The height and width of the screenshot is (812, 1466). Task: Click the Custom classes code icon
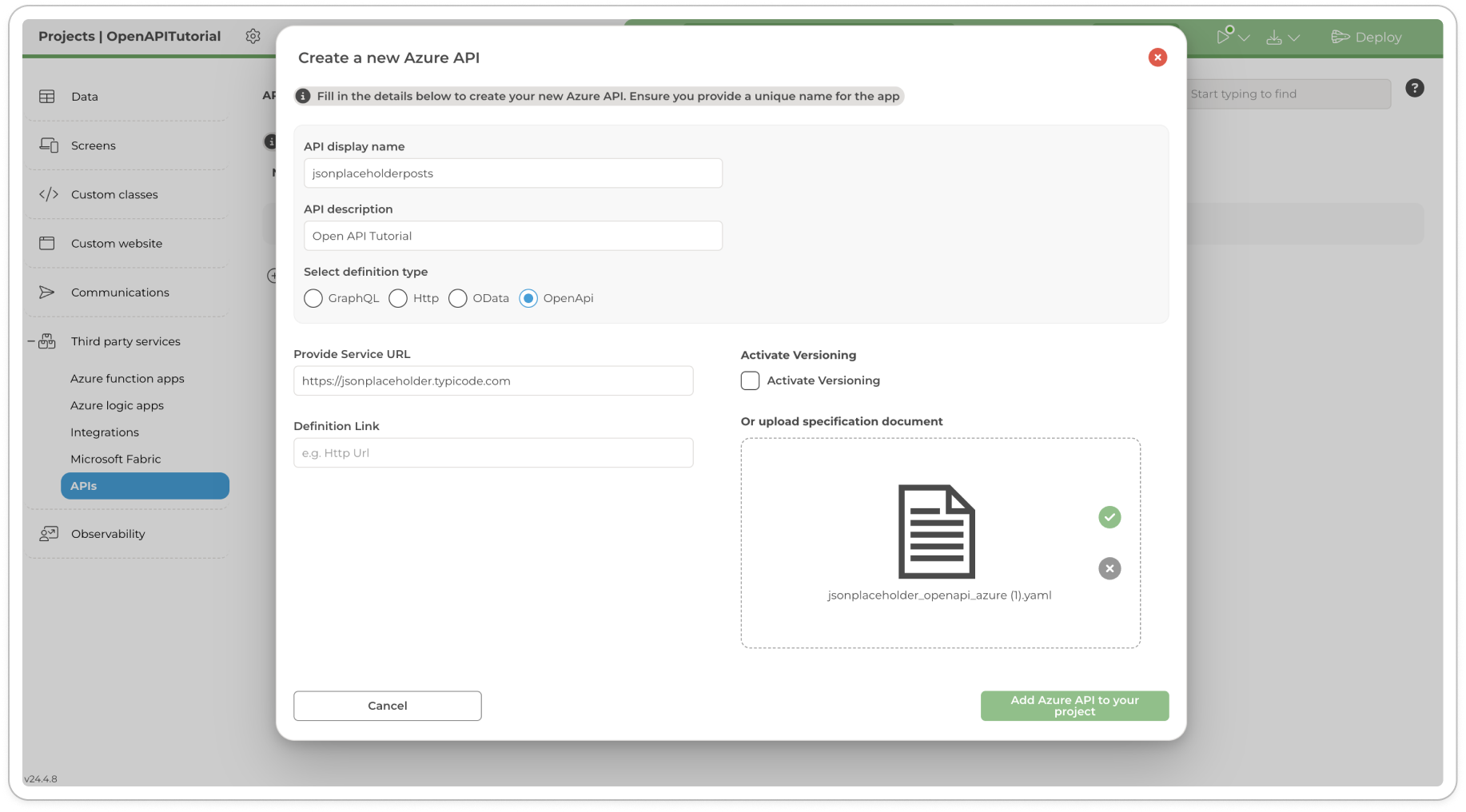tap(49, 194)
